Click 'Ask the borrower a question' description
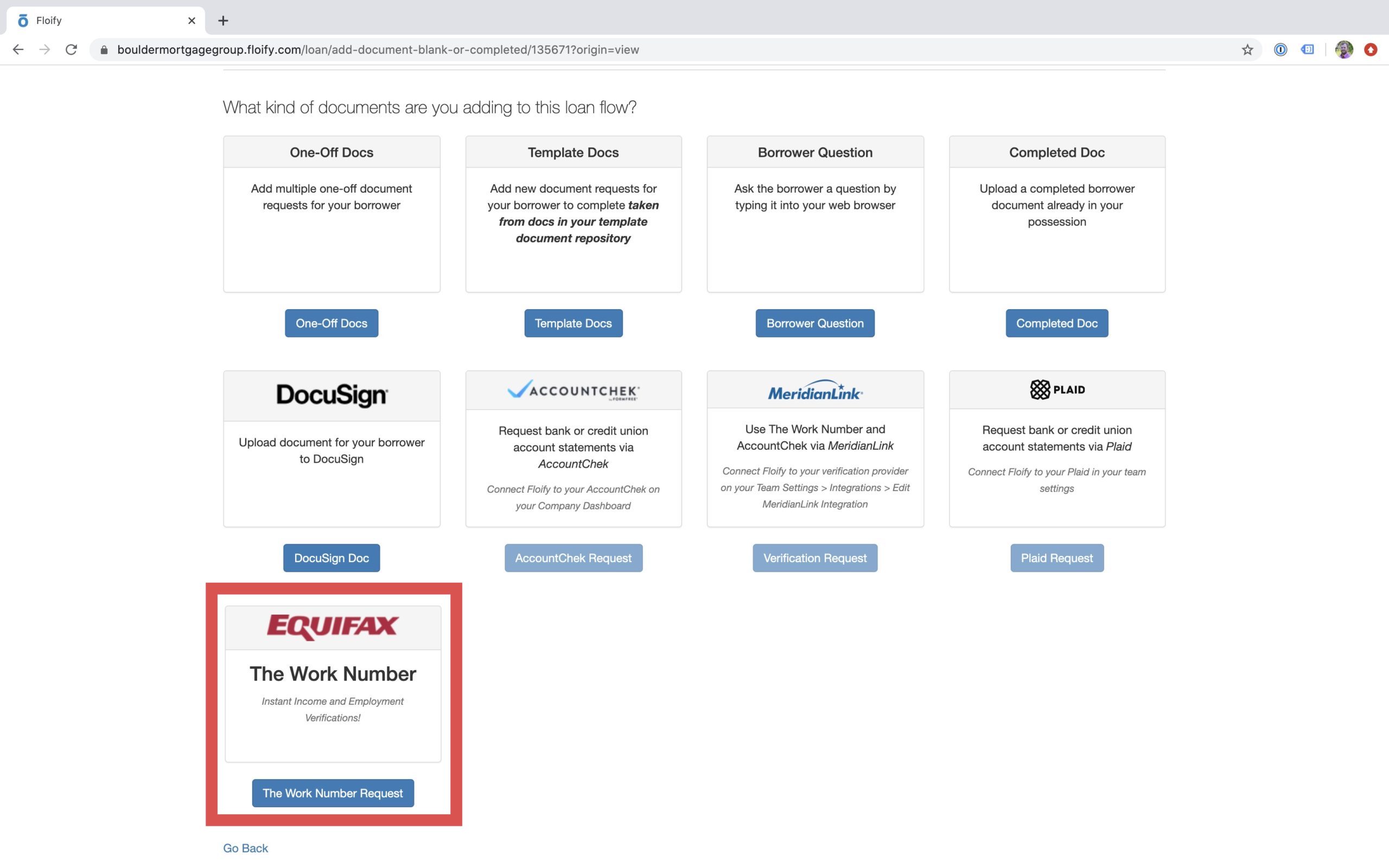This screenshot has height=868, width=1389. pyautogui.click(x=815, y=197)
